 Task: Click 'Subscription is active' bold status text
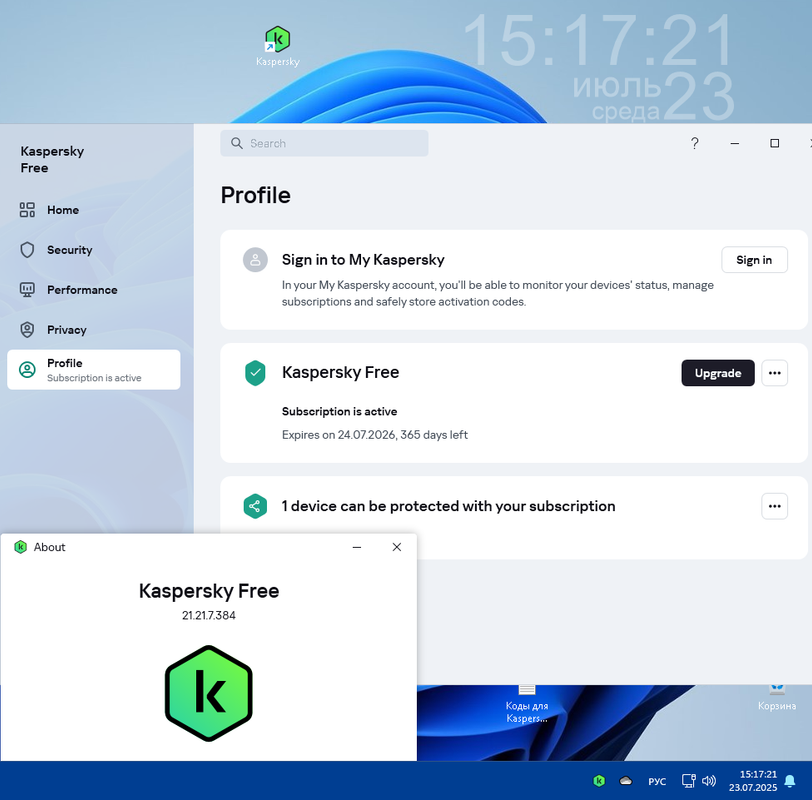[339, 411]
